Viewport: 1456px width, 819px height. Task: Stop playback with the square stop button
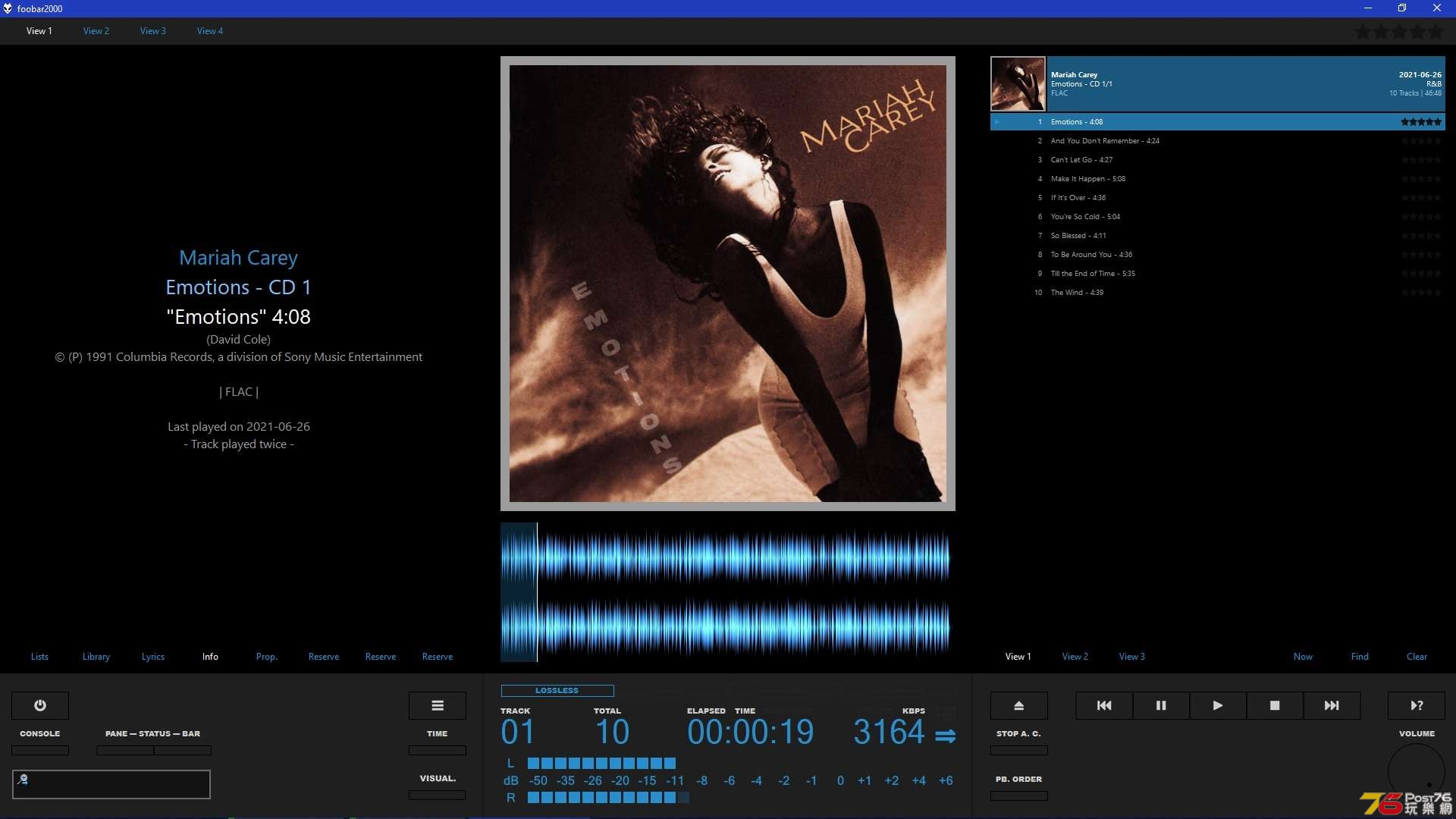[x=1275, y=705]
